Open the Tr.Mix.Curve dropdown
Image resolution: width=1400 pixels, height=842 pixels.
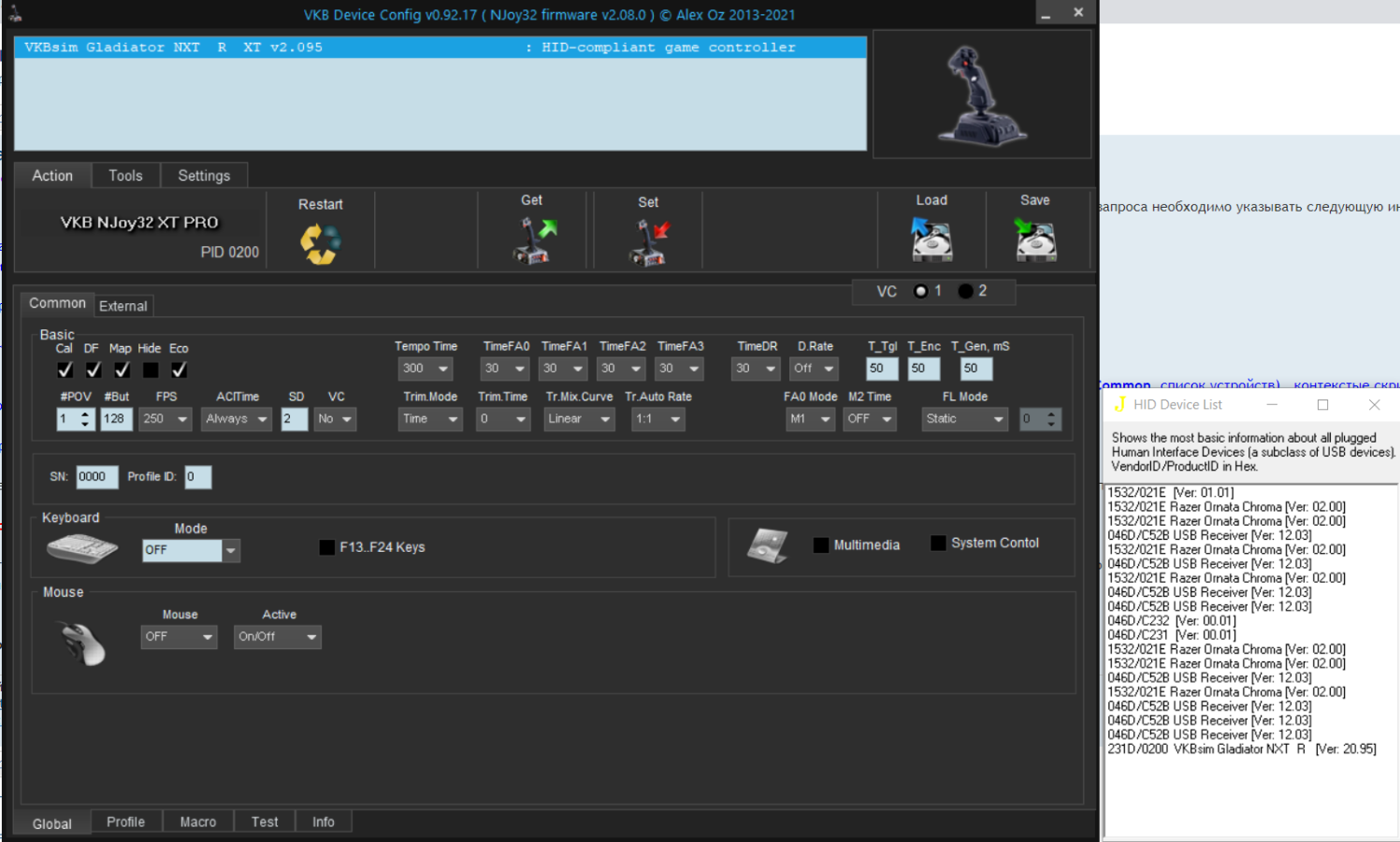(579, 419)
